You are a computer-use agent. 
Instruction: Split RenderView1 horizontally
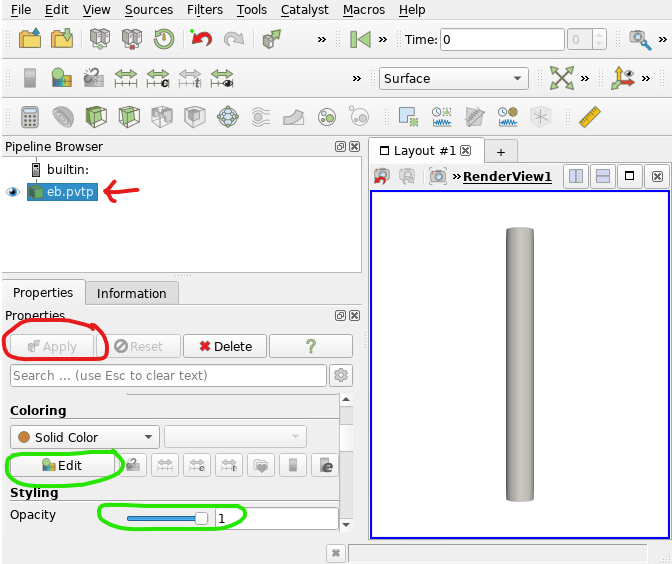pos(576,176)
